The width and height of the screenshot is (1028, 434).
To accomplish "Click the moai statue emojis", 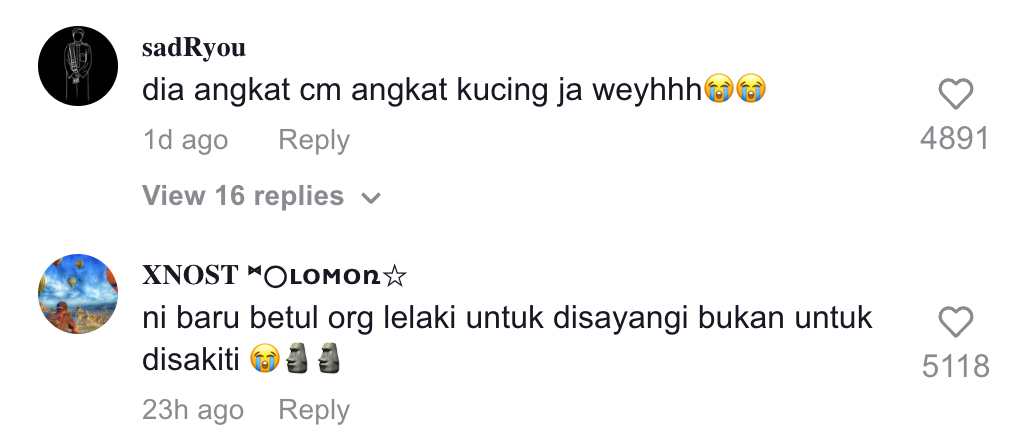I will tap(313, 359).
